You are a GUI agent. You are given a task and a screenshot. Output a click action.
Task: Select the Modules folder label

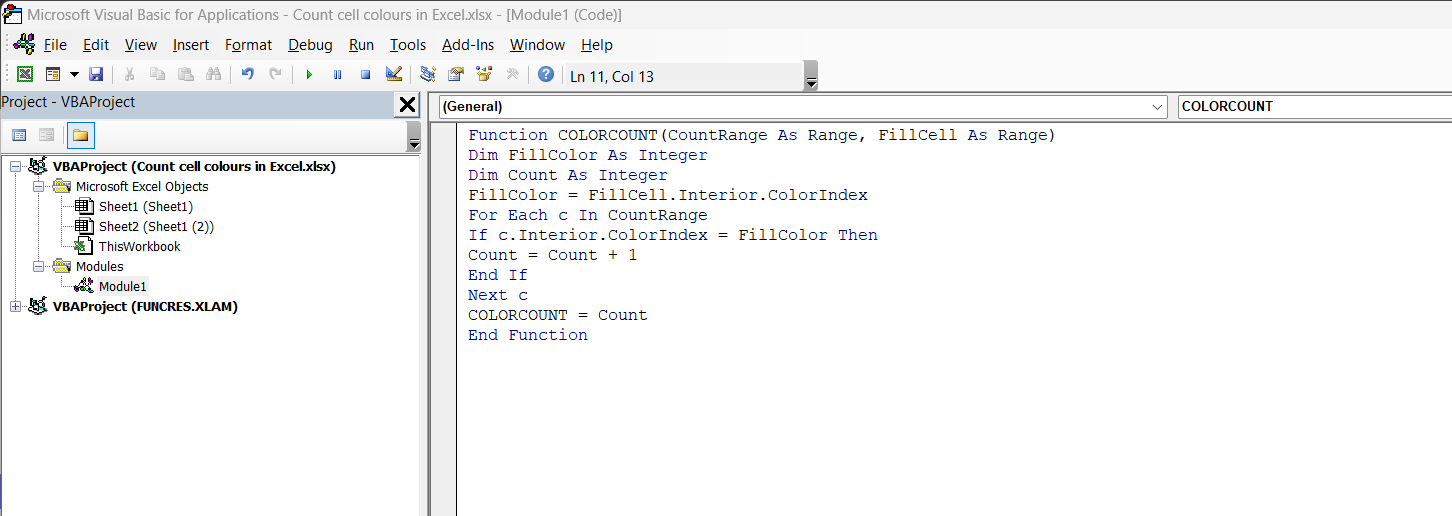tap(100, 266)
